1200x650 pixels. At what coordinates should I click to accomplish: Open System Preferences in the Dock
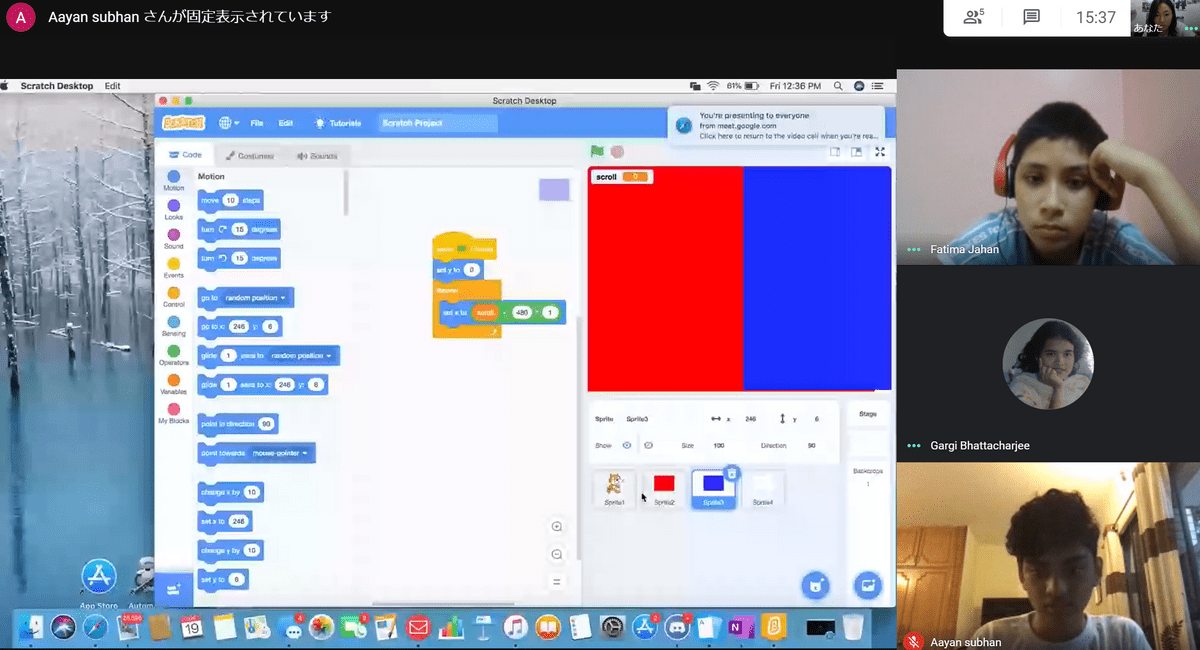point(611,627)
